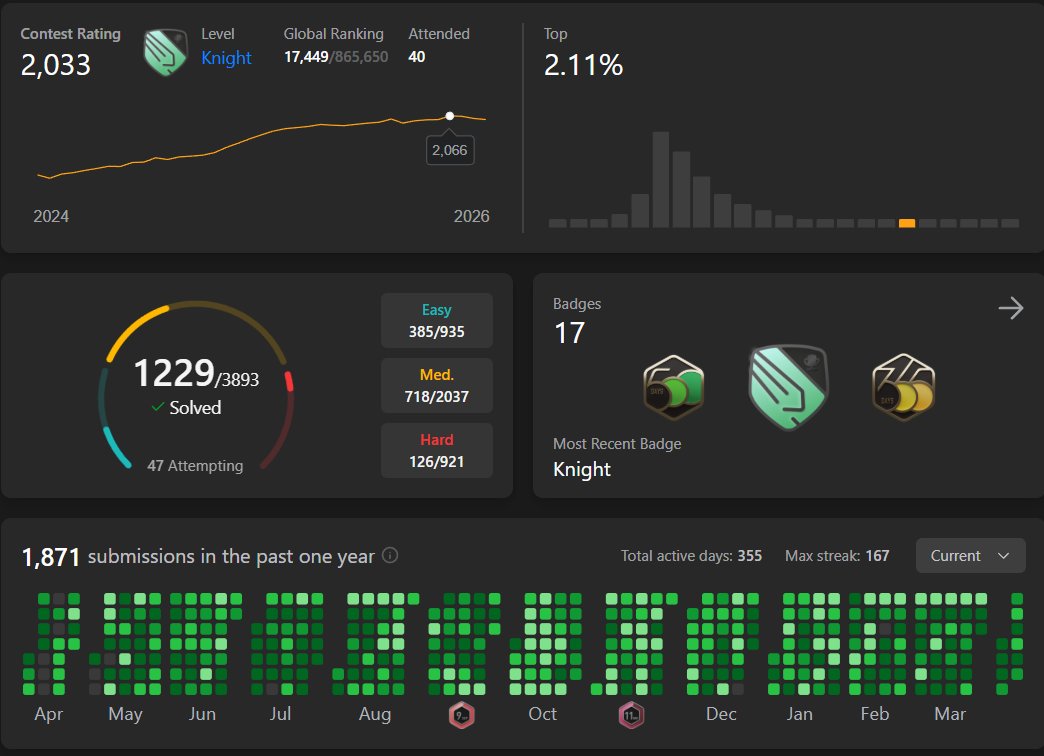Click the Badges count 17
1044x756 pixels.
tap(569, 333)
